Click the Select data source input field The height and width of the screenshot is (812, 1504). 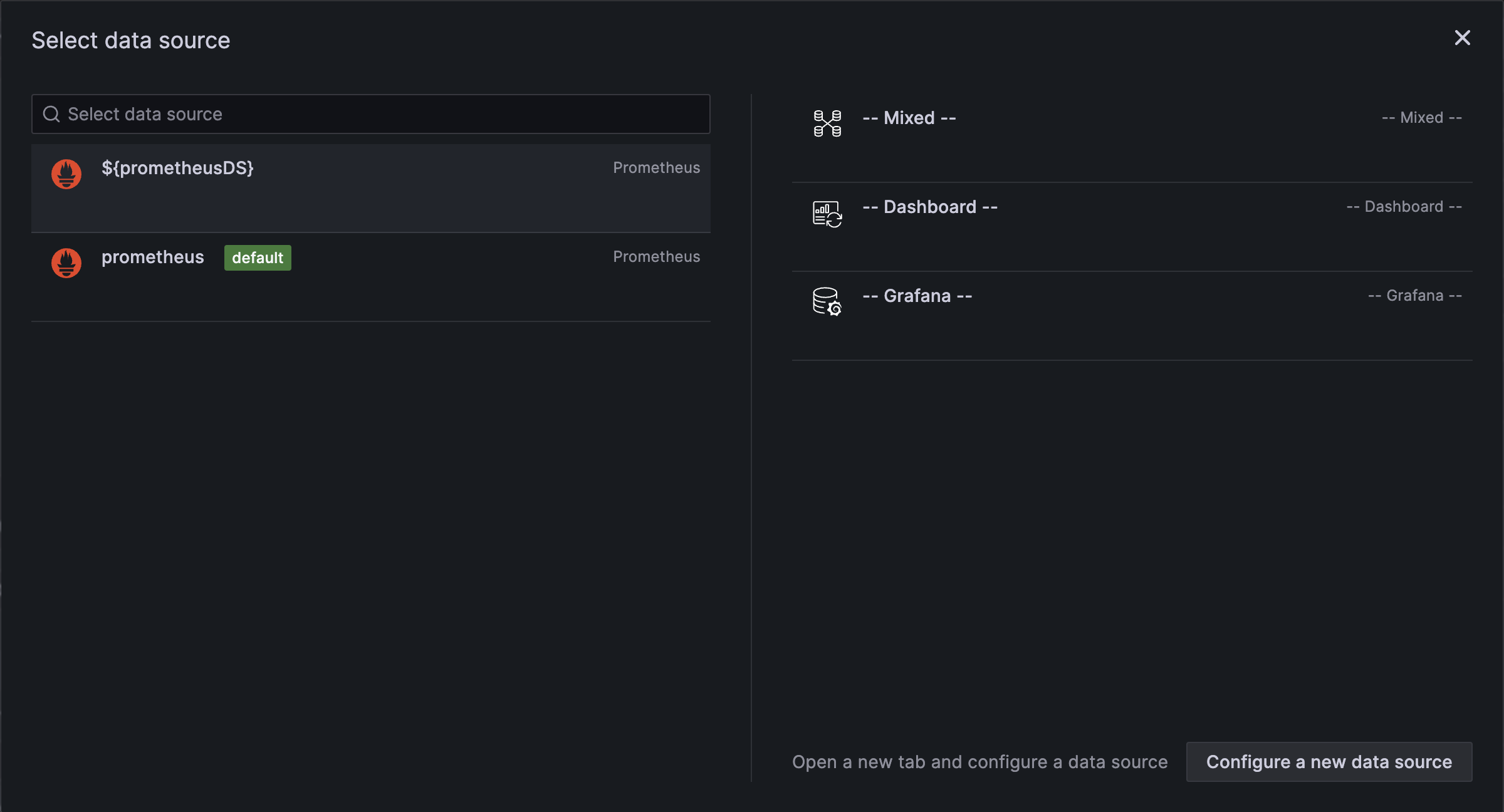click(x=370, y=113)
